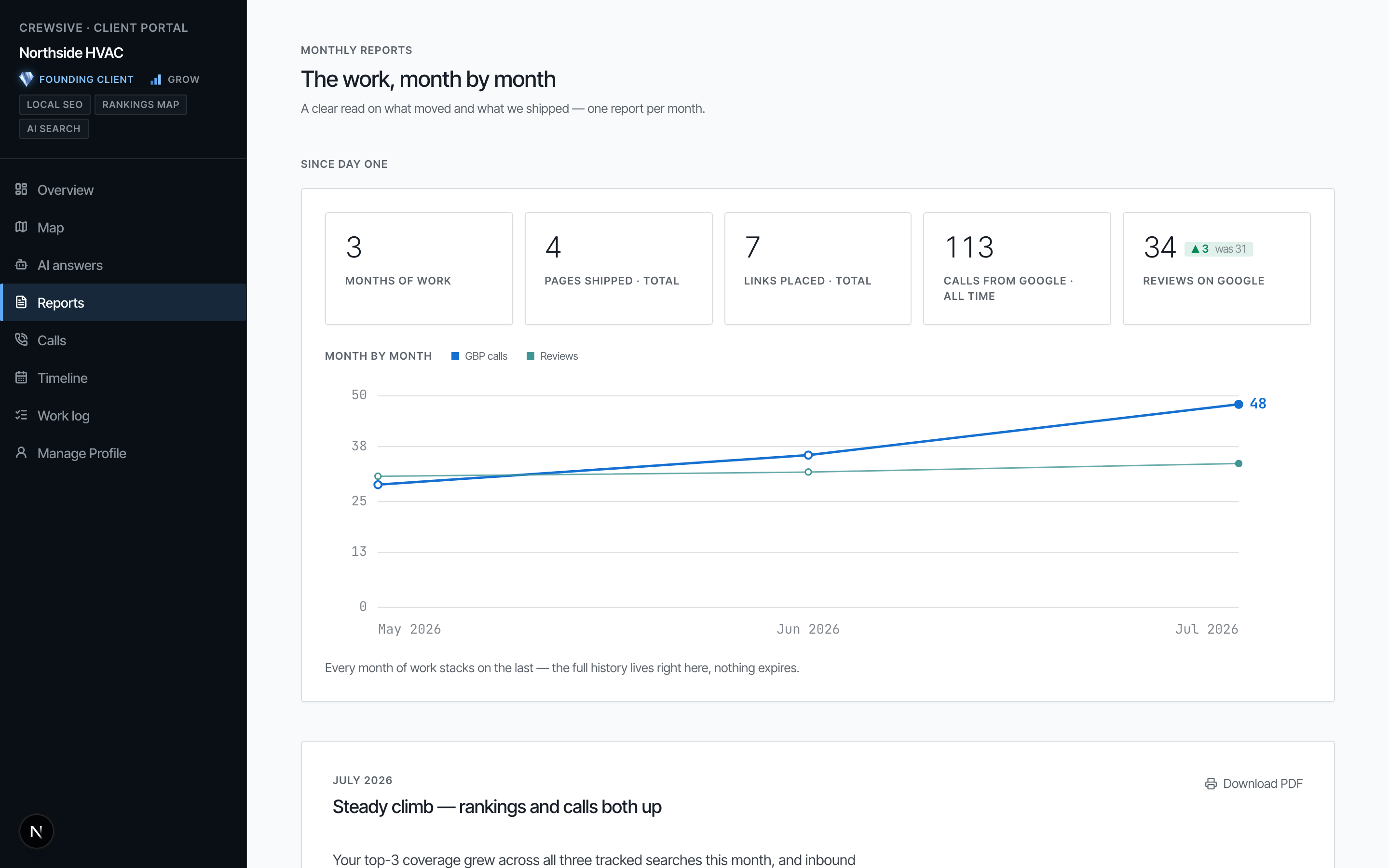
Task: Click the Jun 2026 GBP calls point
Action: point(808,455)
